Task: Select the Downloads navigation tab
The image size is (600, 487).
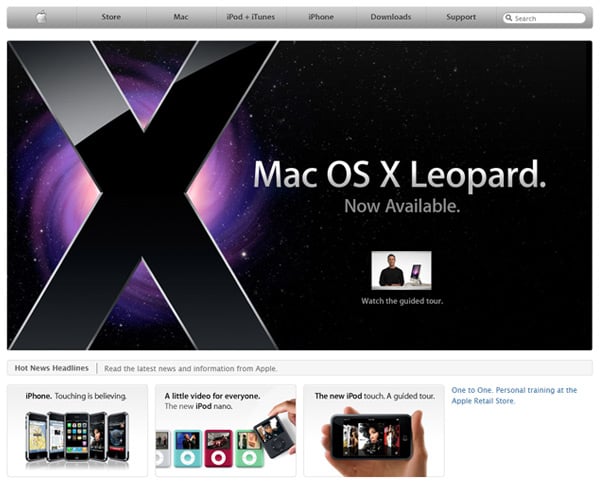Action: (x=391, y=17)
